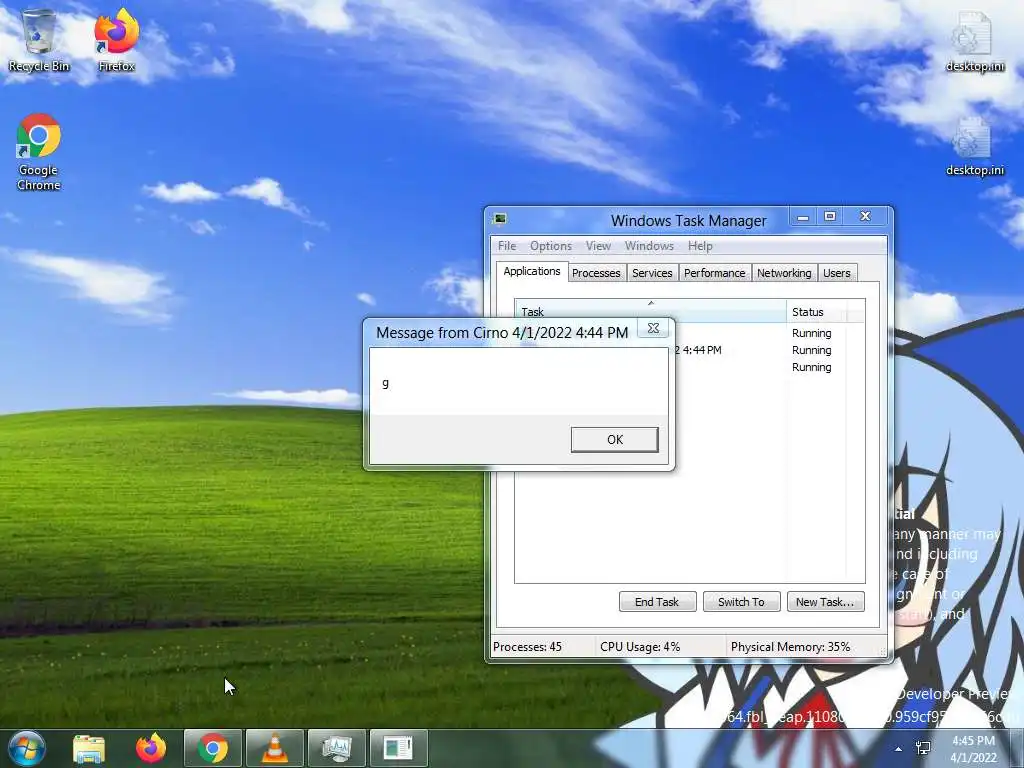Select the task row showing 4:44 PM
The height and width of the screenshot is (768, 1024).
[697, 350]
